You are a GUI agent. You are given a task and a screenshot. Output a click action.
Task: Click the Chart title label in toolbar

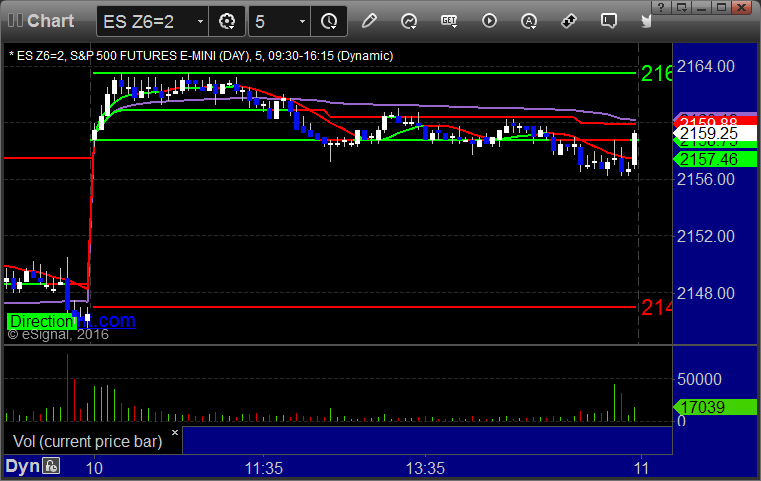pos(50,21)
